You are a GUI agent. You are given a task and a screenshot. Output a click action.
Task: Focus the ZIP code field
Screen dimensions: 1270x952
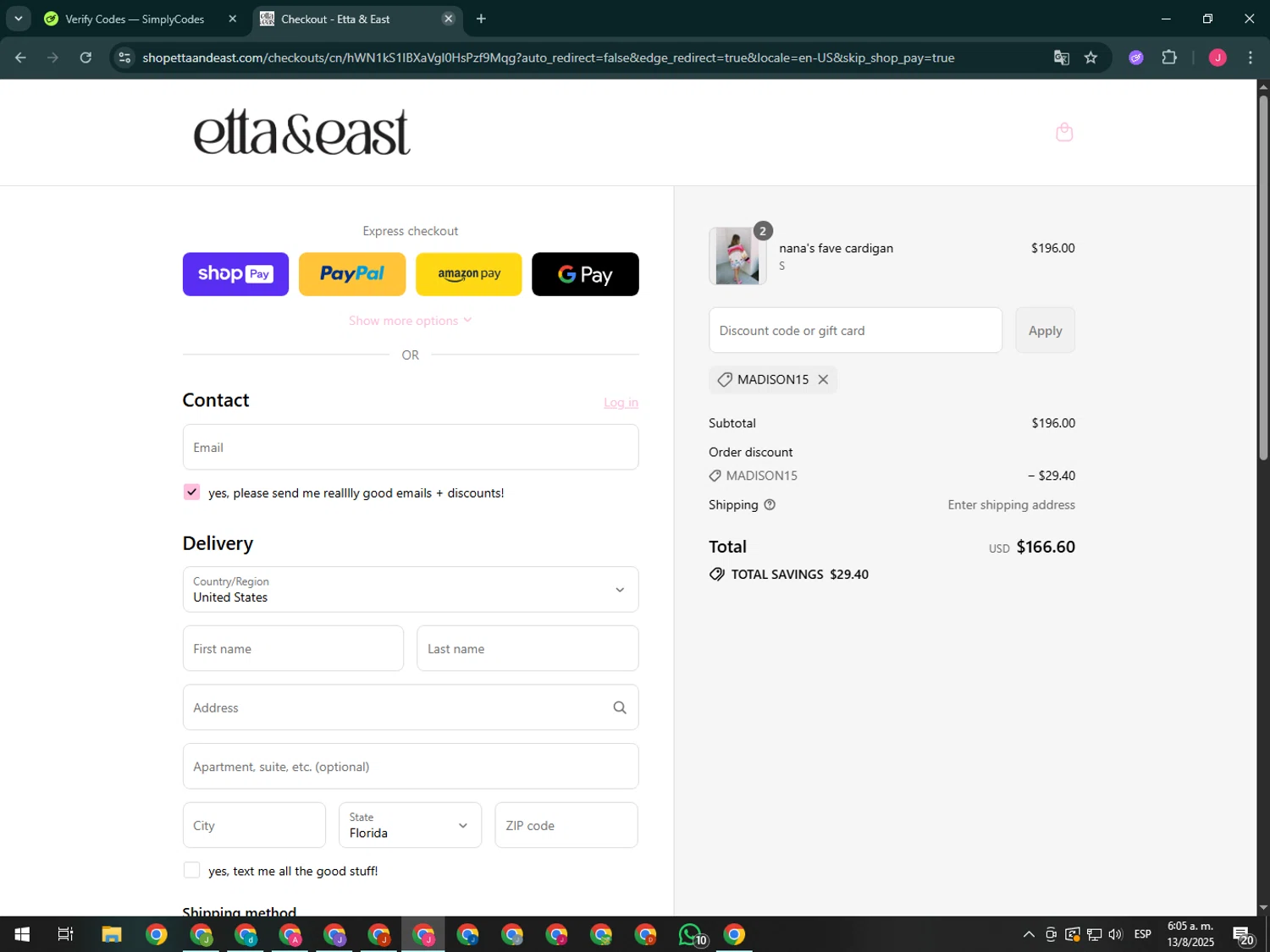[x=566, y=825]
